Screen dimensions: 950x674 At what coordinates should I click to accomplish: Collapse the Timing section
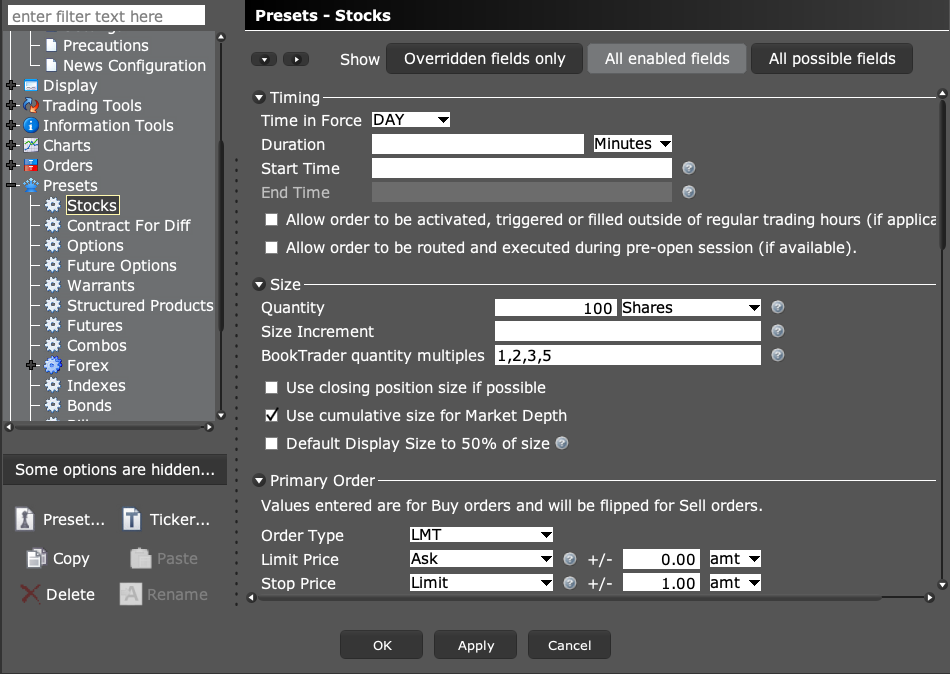coord(259,98)
